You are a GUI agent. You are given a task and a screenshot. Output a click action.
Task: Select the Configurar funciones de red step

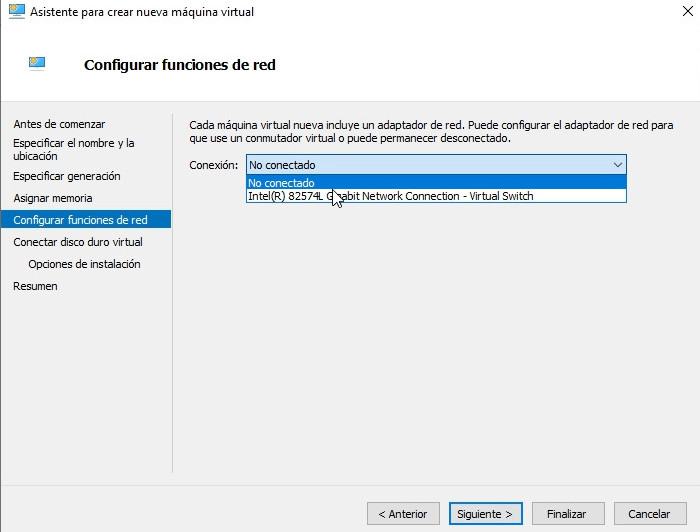[x=80, y=220]
